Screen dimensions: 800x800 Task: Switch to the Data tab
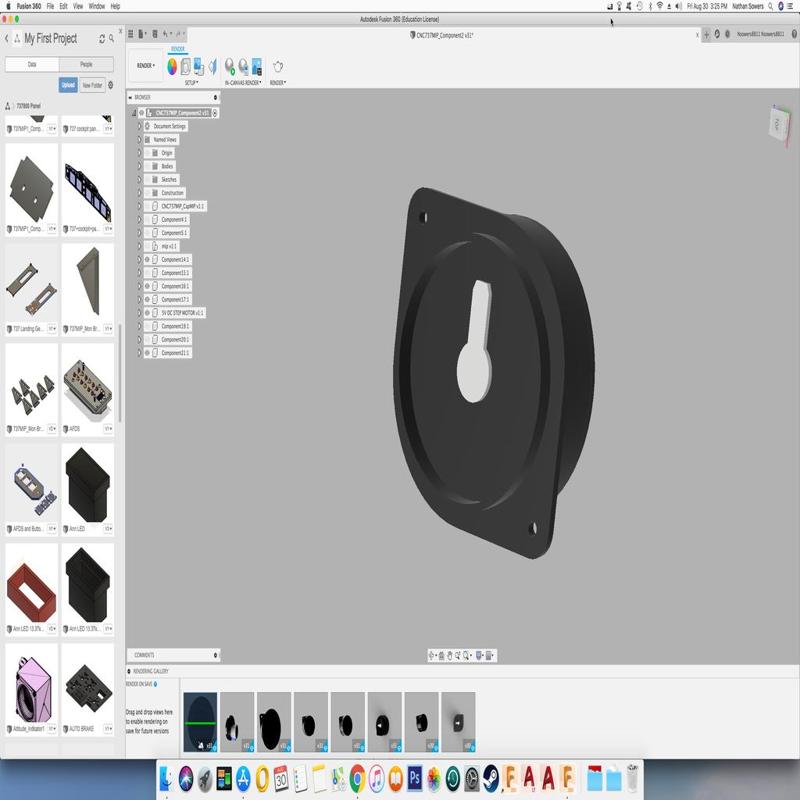[32, 64]
